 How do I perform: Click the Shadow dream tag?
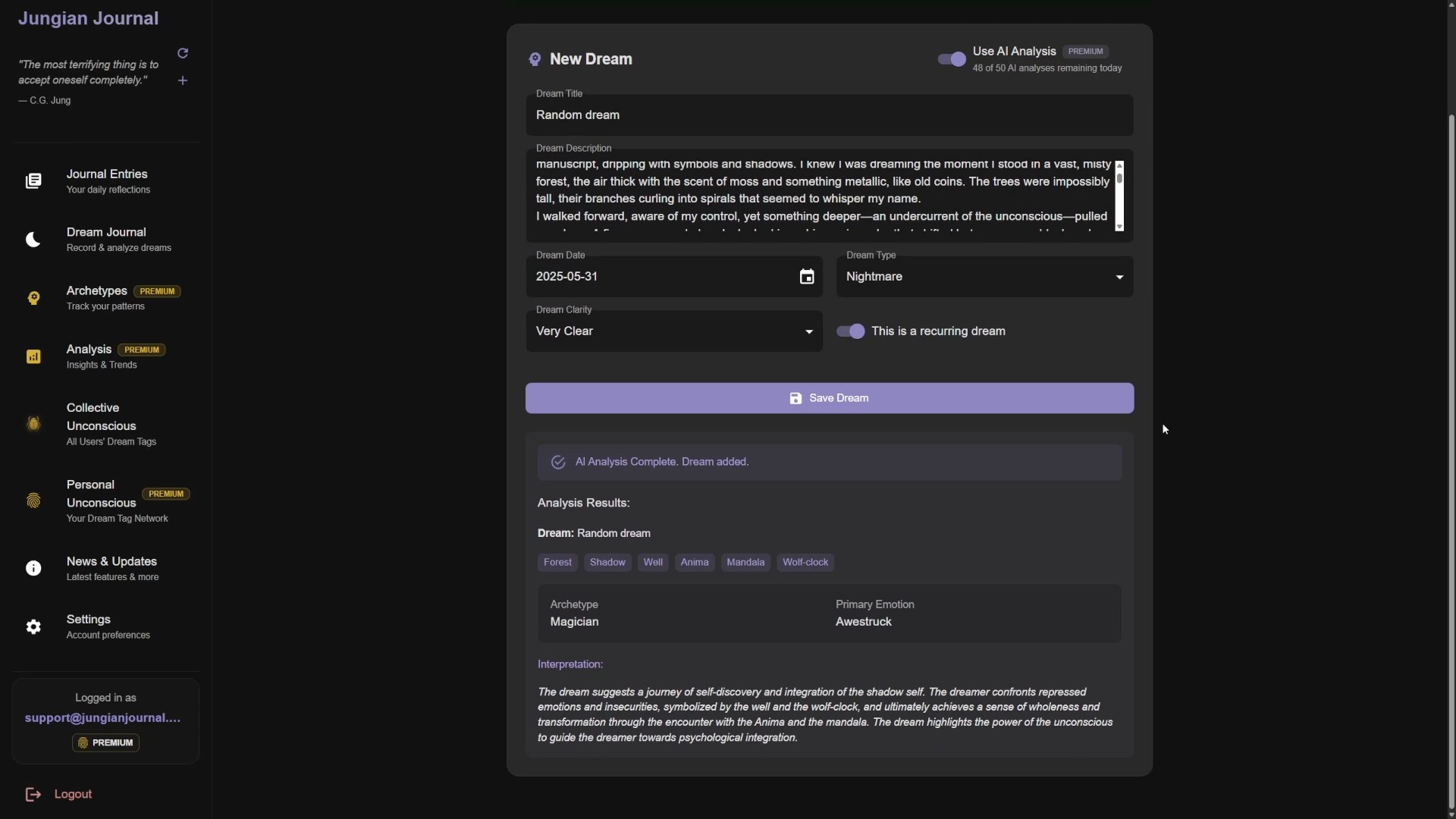(607, 563)
